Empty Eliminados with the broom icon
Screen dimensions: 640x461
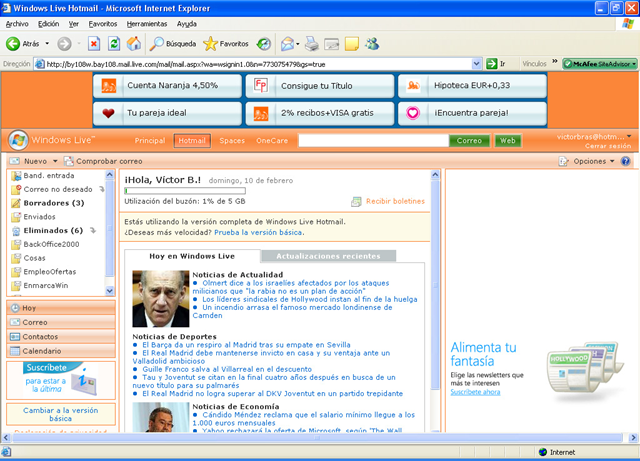[93, 230]
